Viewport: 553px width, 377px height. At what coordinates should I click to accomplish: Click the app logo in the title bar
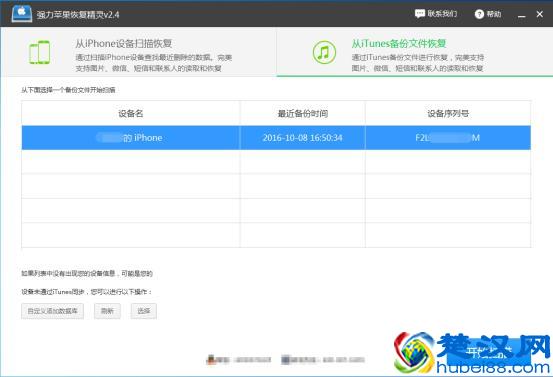pyautogui.click(x=22, y=14)
